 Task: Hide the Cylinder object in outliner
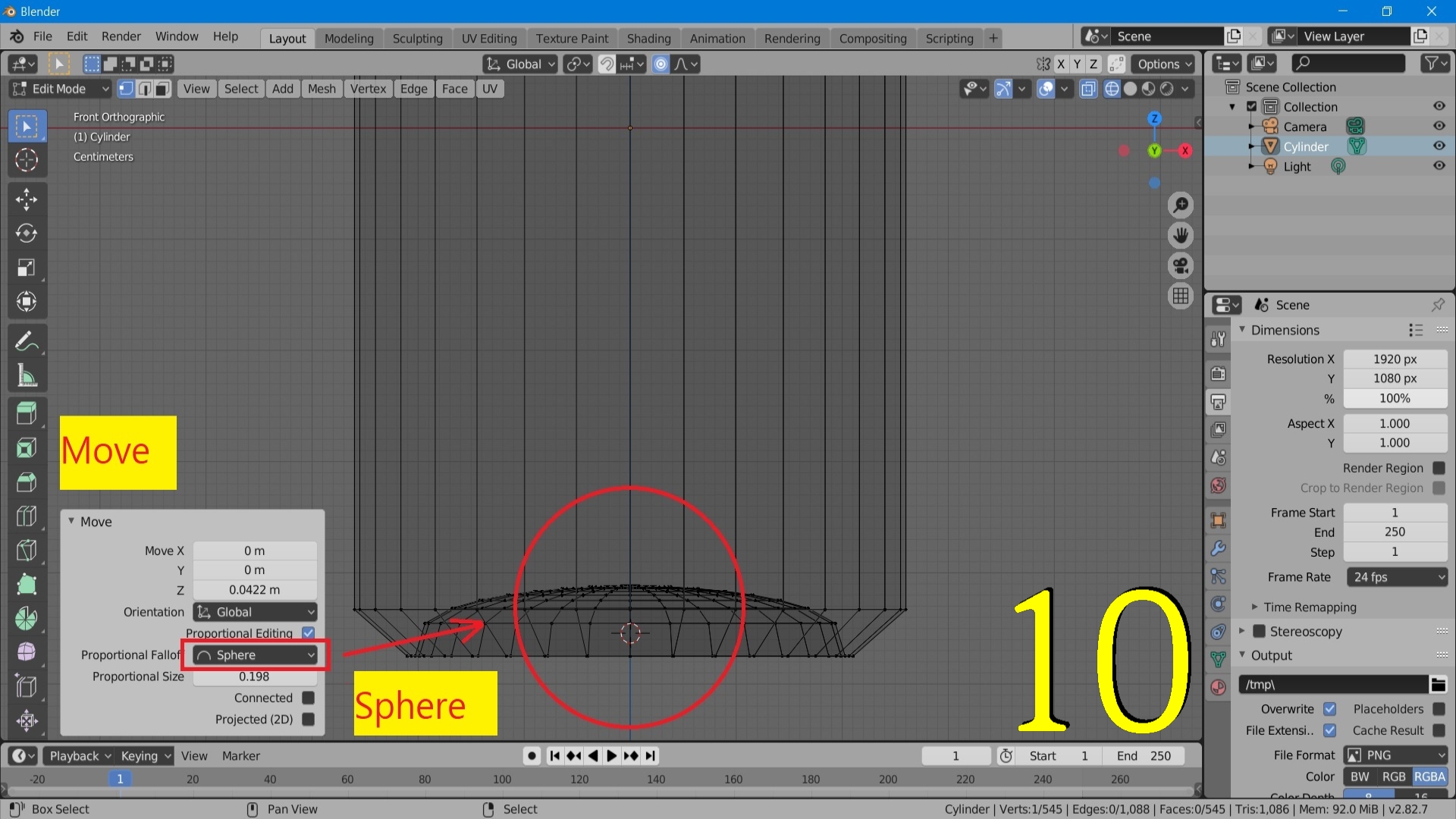tap(1439, 146)
